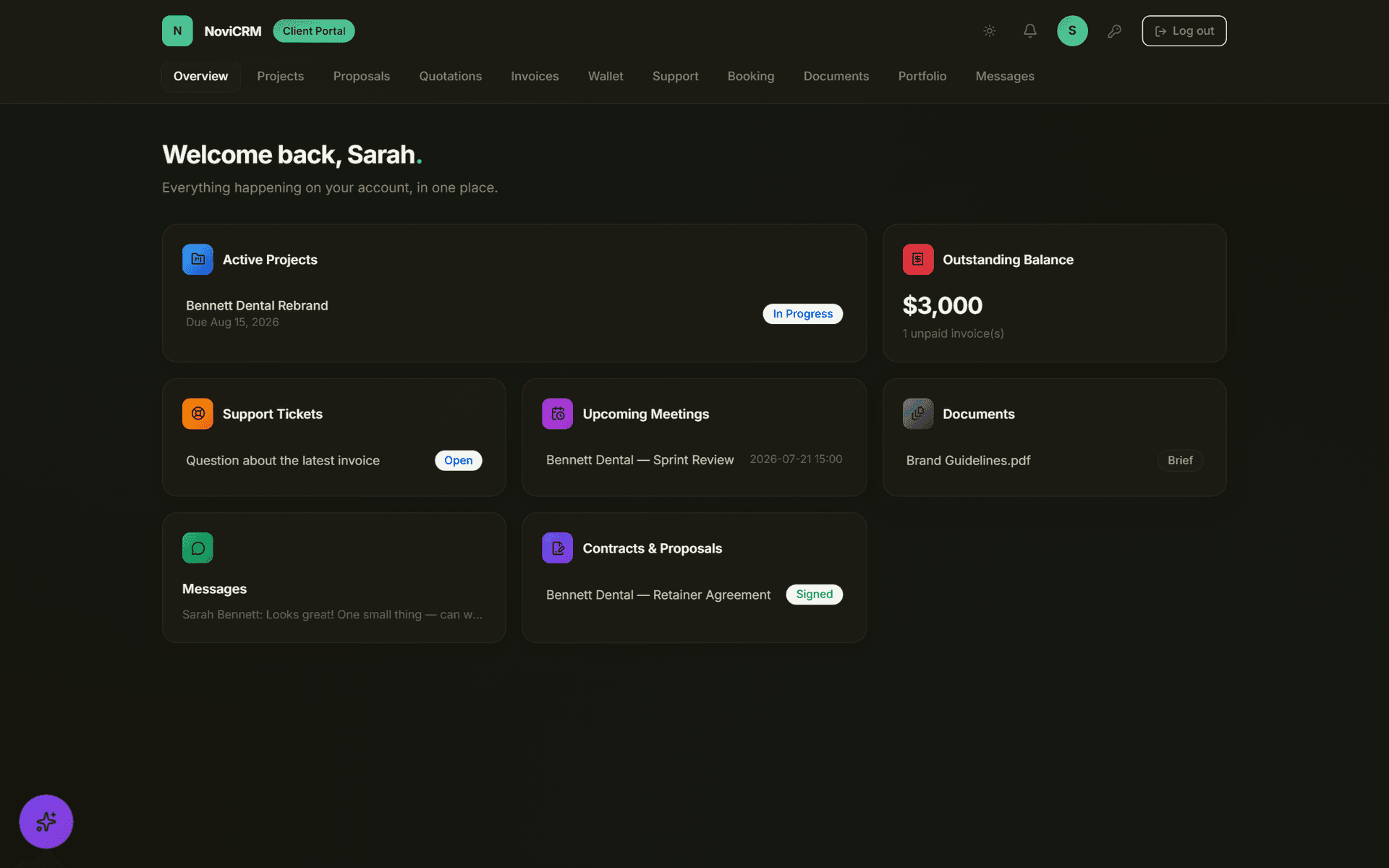Click the NoviCRM brand name
Image resolution: width=1389 pixels, height=868 pixels.
tap(233, 31)
